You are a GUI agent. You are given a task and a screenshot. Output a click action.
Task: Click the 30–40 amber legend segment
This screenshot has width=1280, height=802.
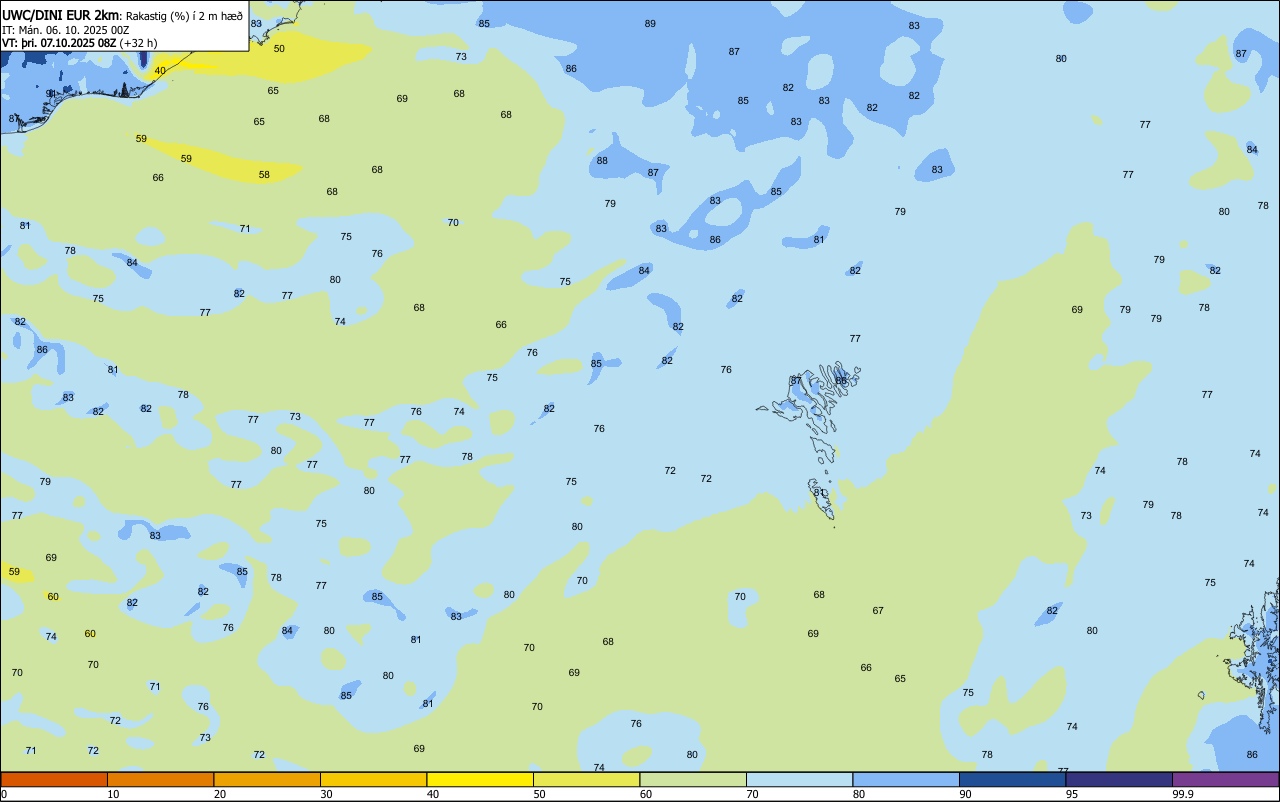coord(373,779)
